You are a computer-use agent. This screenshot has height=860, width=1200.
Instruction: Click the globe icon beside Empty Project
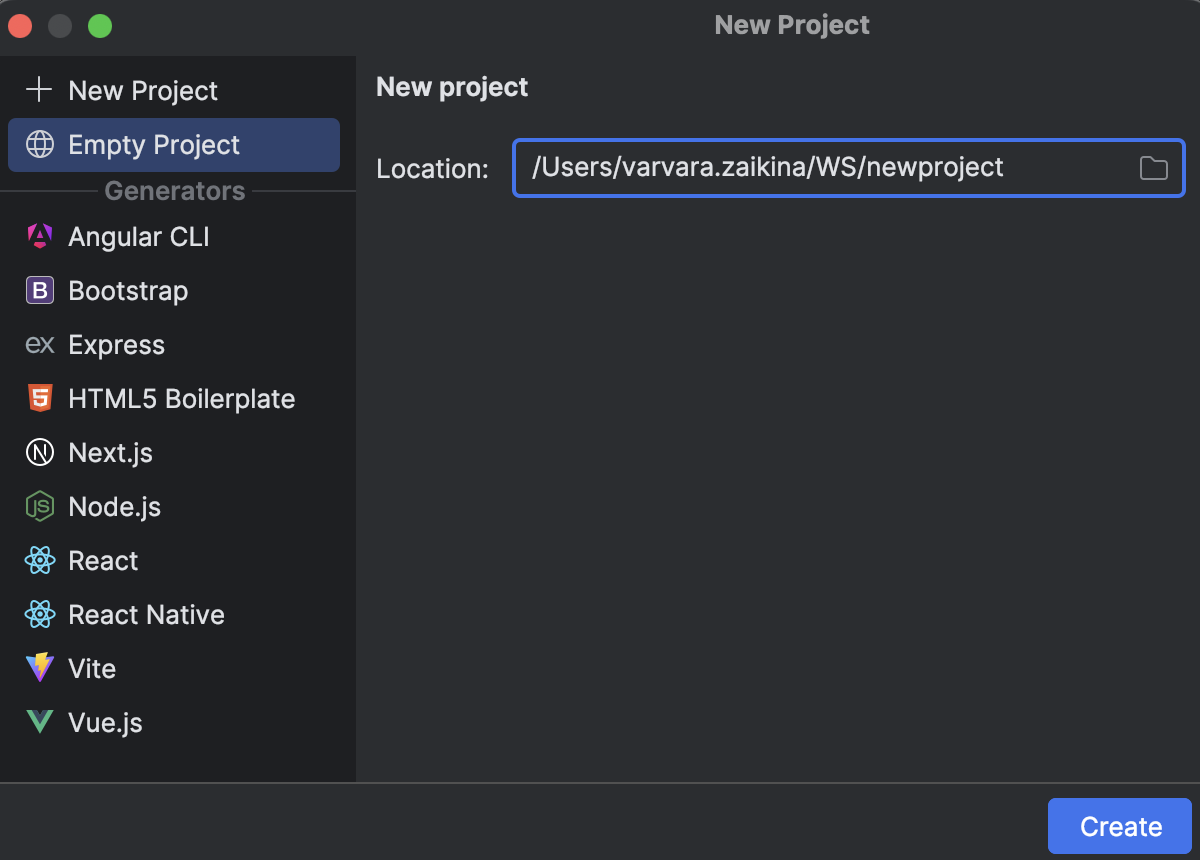tap(38, 144)
